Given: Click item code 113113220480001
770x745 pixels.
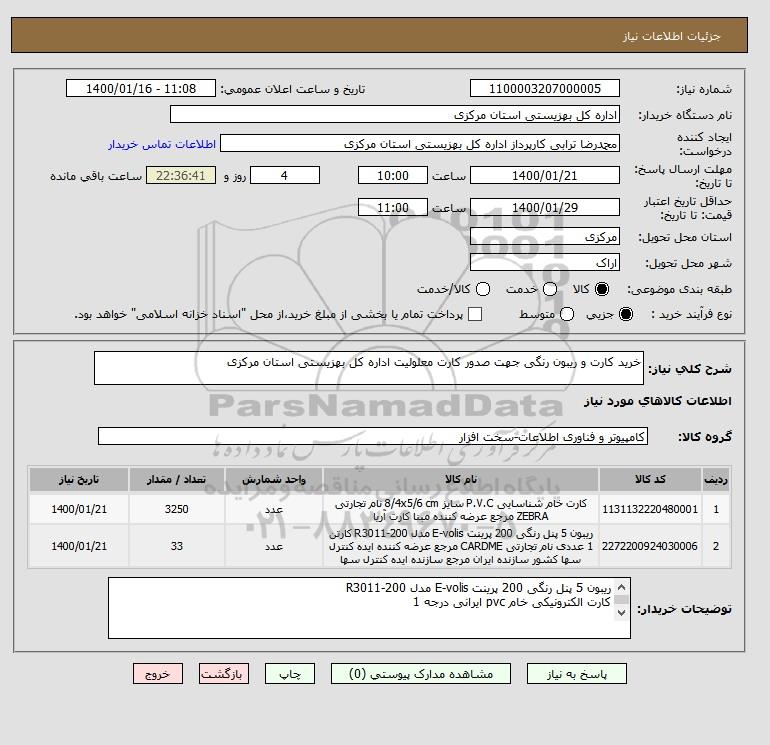Looking at the screenshot, I should (x=650, y=509).
